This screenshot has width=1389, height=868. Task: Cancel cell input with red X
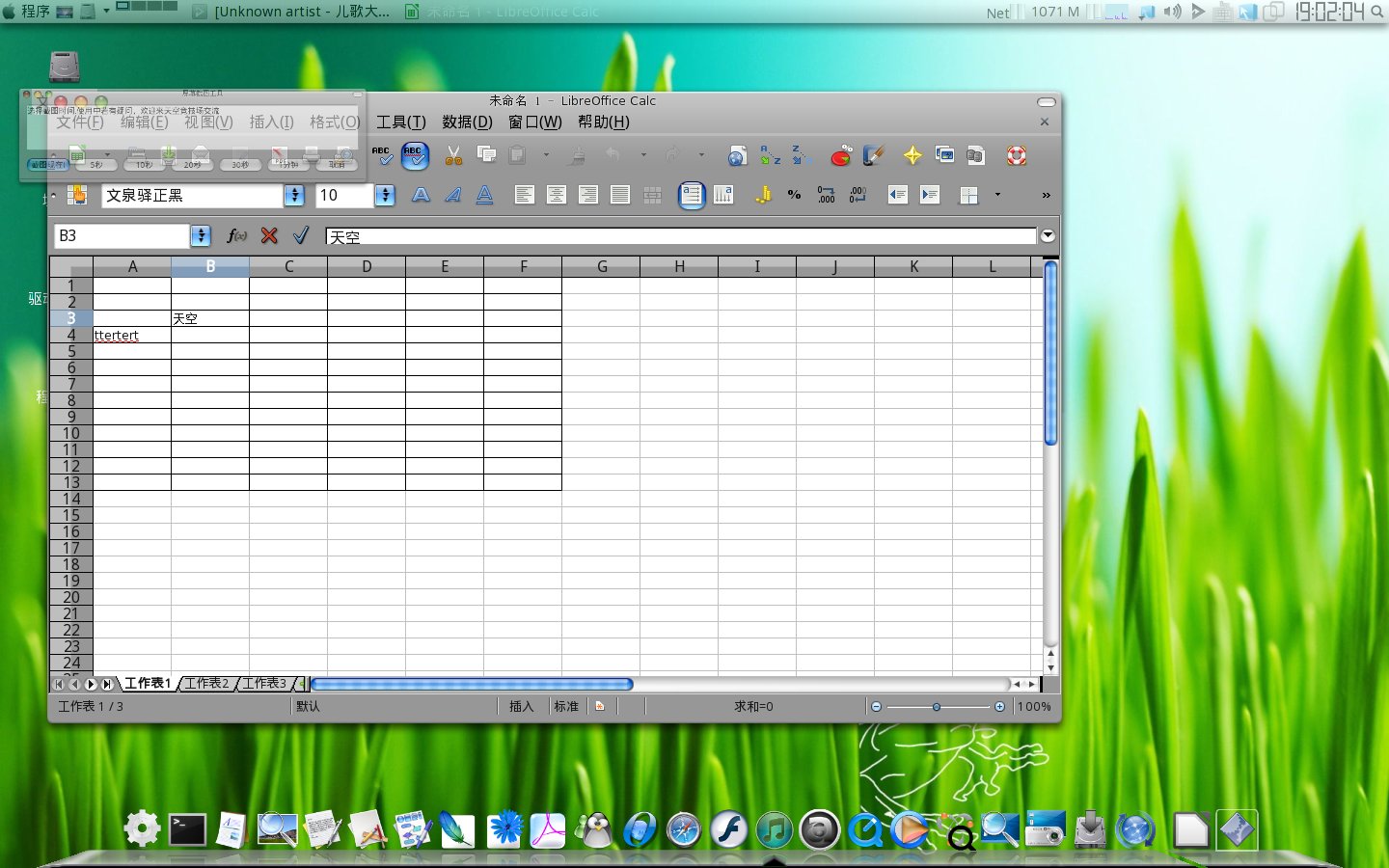pyautogui.click(x=269, y=235)
